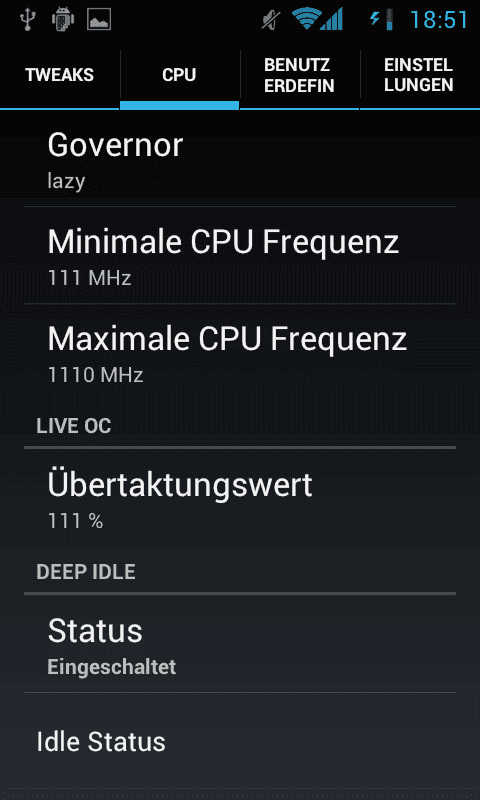Tap the muted sound status icon
This screenshot has height=800, width=480.
pyautogui.click(x=271, y=20)
